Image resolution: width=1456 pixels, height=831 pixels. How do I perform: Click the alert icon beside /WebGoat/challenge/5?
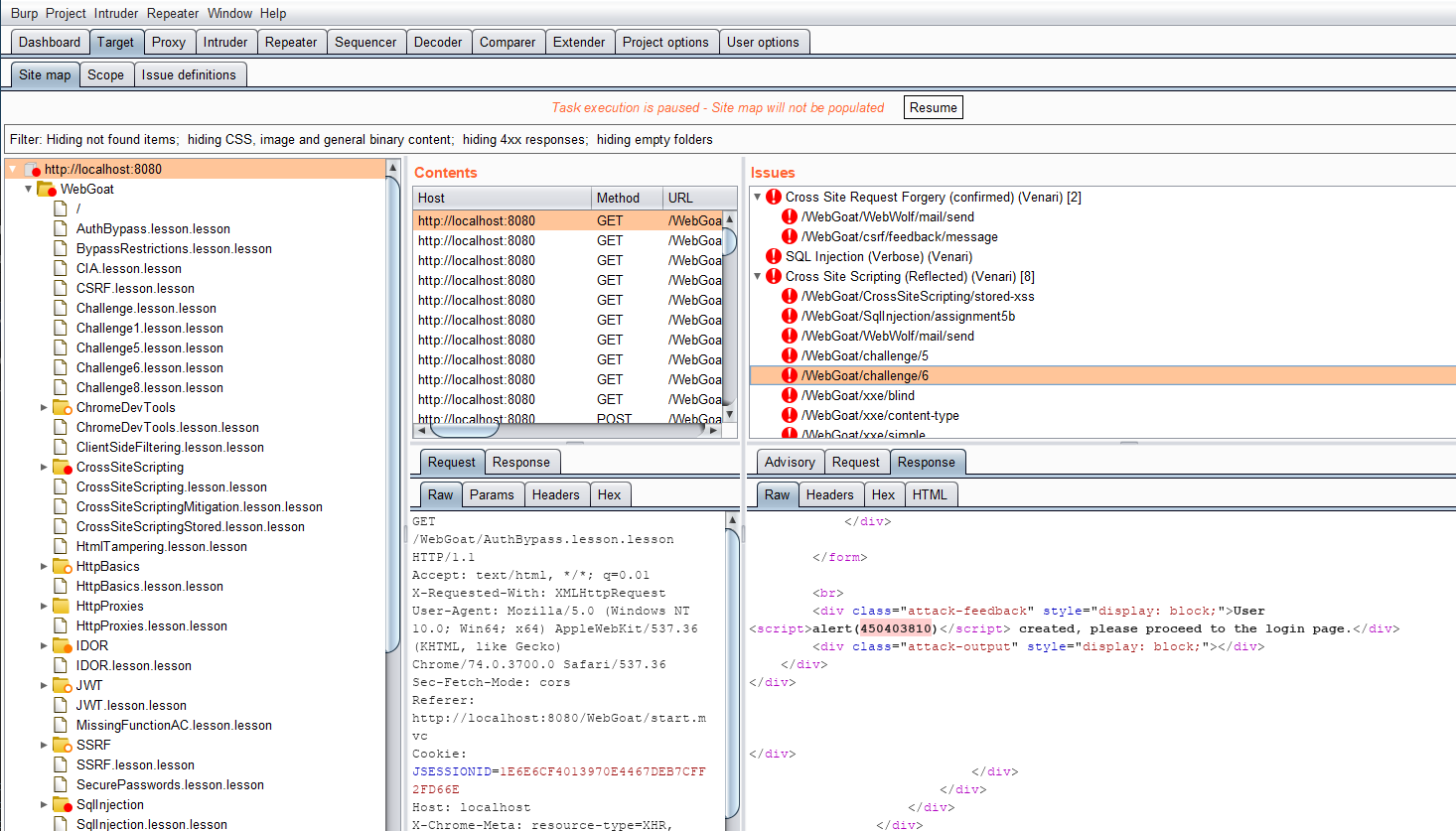click(790, 355)
